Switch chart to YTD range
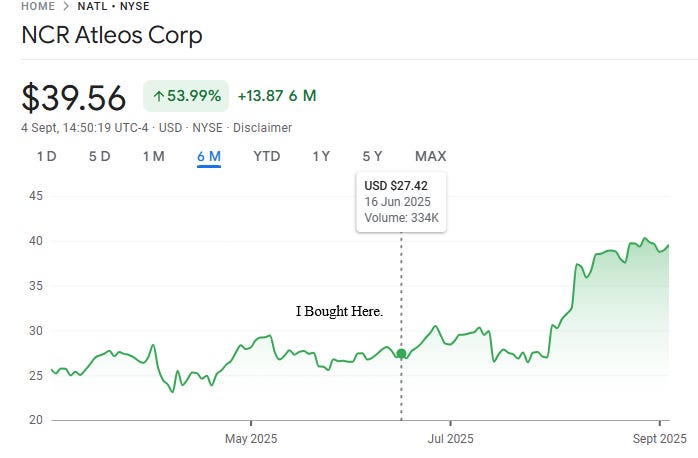The image size is (698, 458). 267,156
